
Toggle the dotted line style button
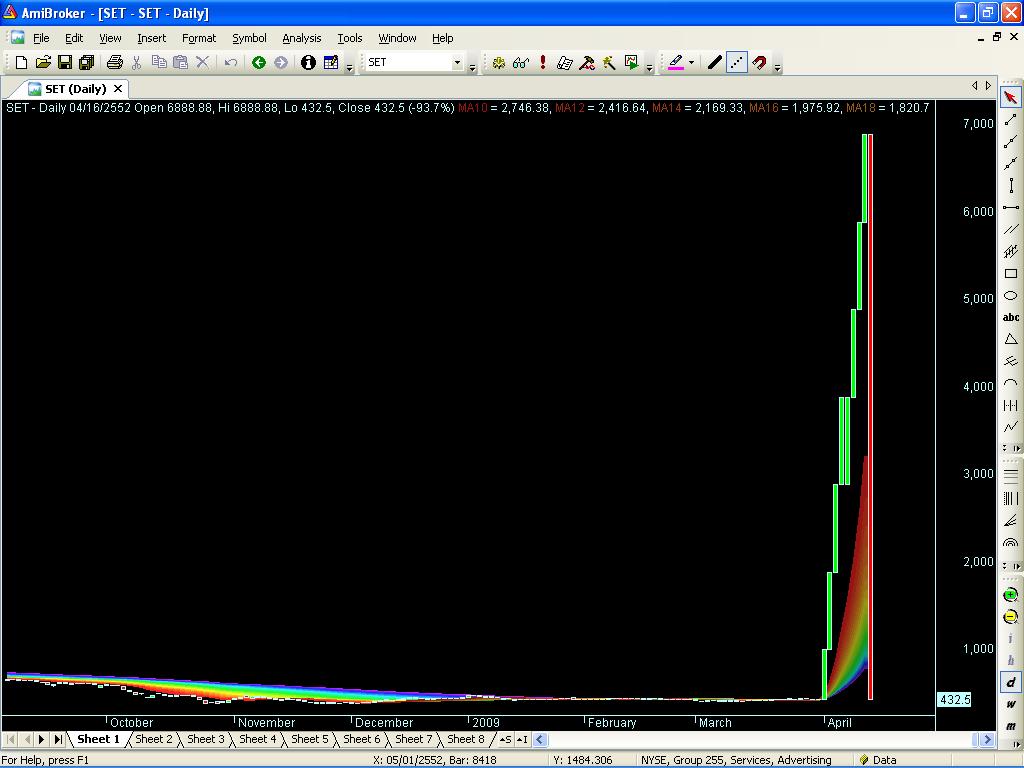pyautogui.click(x=737, y=63)
